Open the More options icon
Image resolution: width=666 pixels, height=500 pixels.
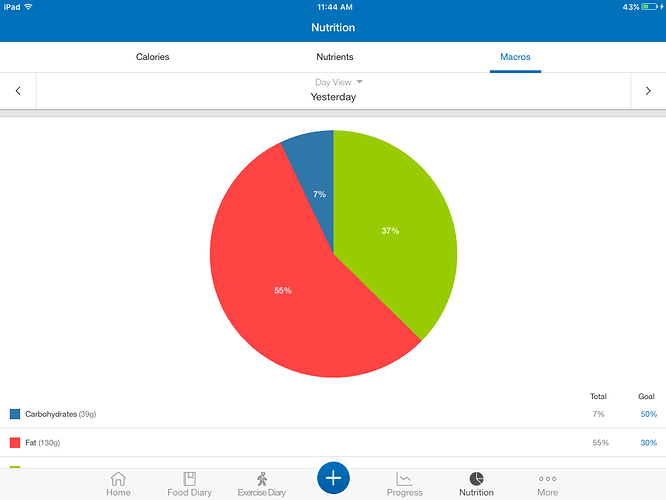point(547,479)
